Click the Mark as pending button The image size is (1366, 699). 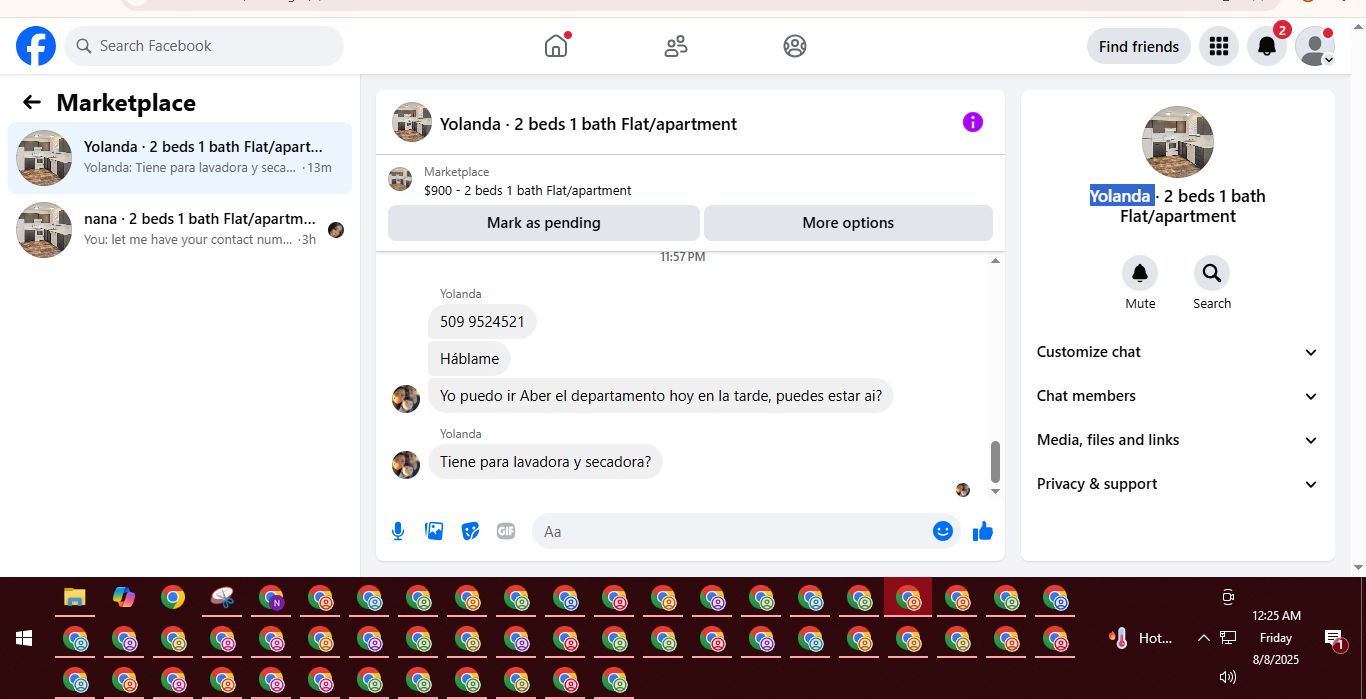click(544, 223)
